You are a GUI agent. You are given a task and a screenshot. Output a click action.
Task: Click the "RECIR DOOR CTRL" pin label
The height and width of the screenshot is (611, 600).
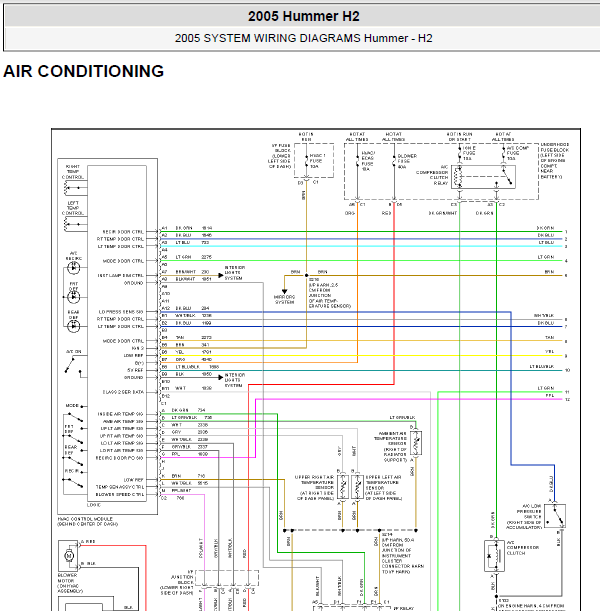point(123,231)
